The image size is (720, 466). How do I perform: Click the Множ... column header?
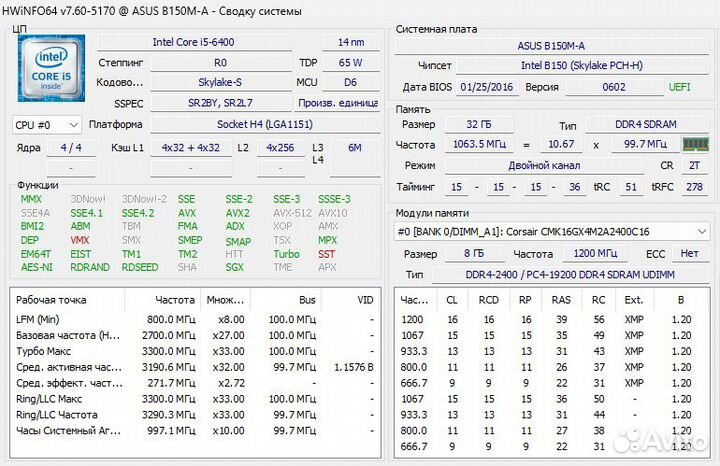[225, 300]
